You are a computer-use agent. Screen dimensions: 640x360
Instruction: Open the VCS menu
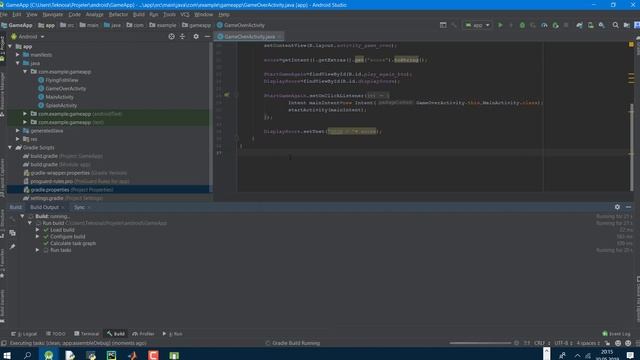point(185,14)
